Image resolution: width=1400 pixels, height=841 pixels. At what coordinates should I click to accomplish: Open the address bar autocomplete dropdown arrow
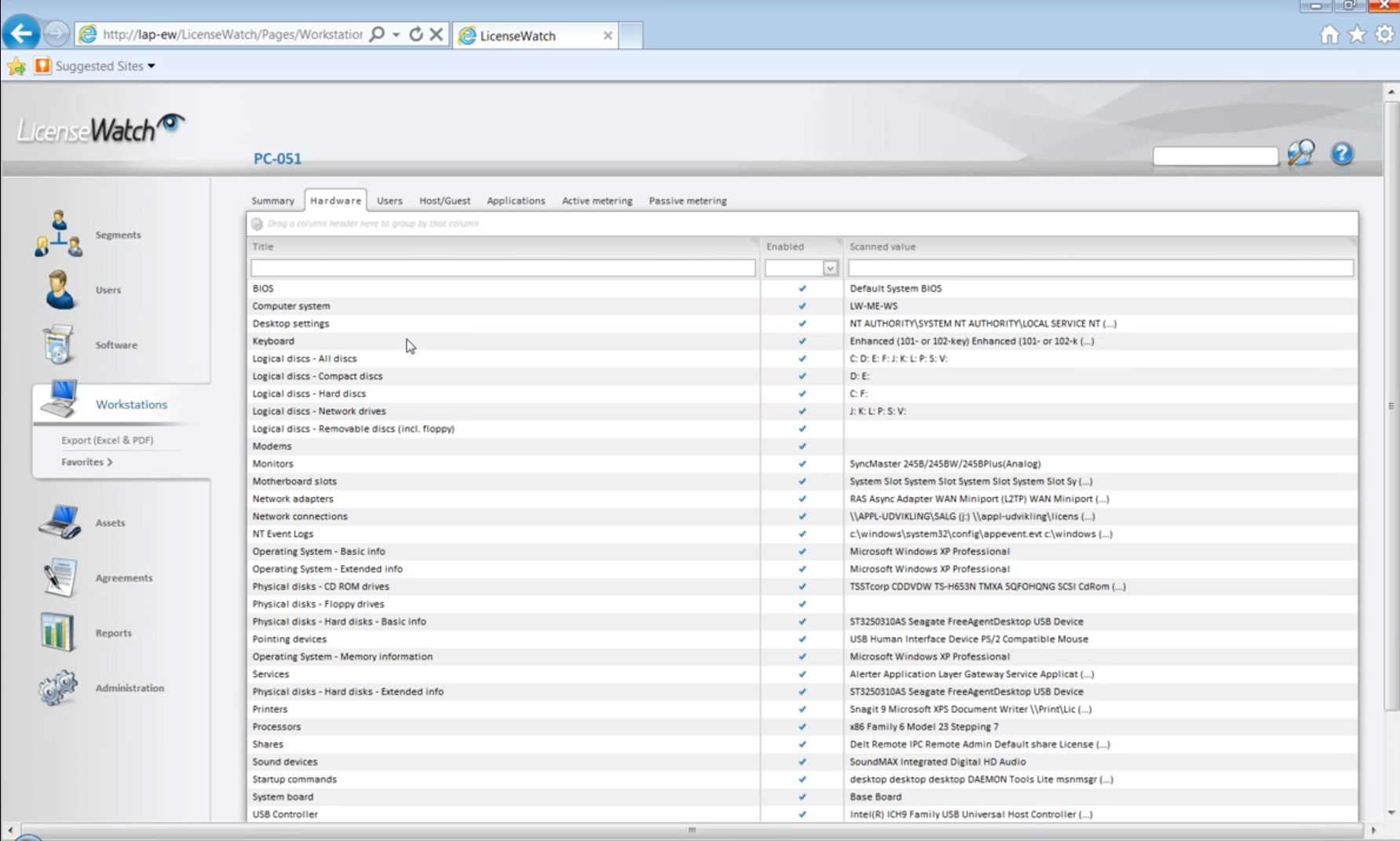pos(396,35)
